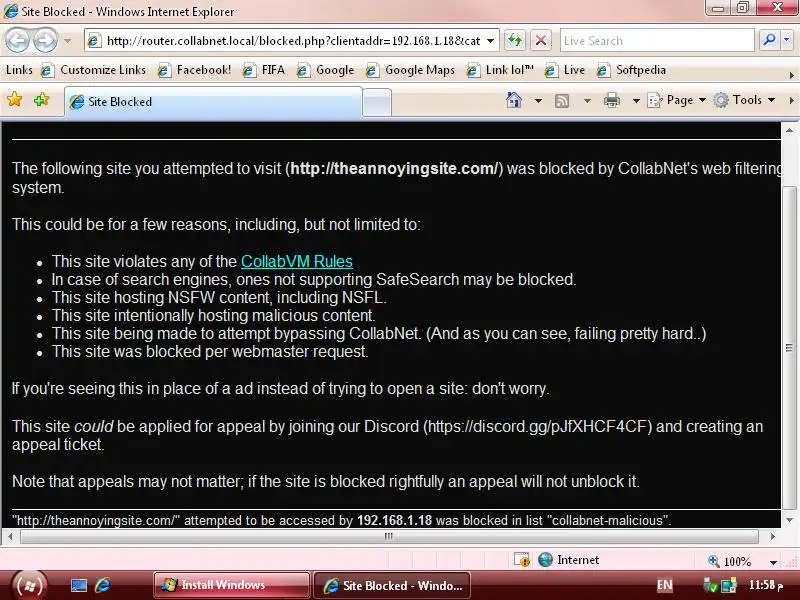This screenshot has height=600, width=800.
Task: Click the status bar privacy report icon
Action: (x=521, y=560)
